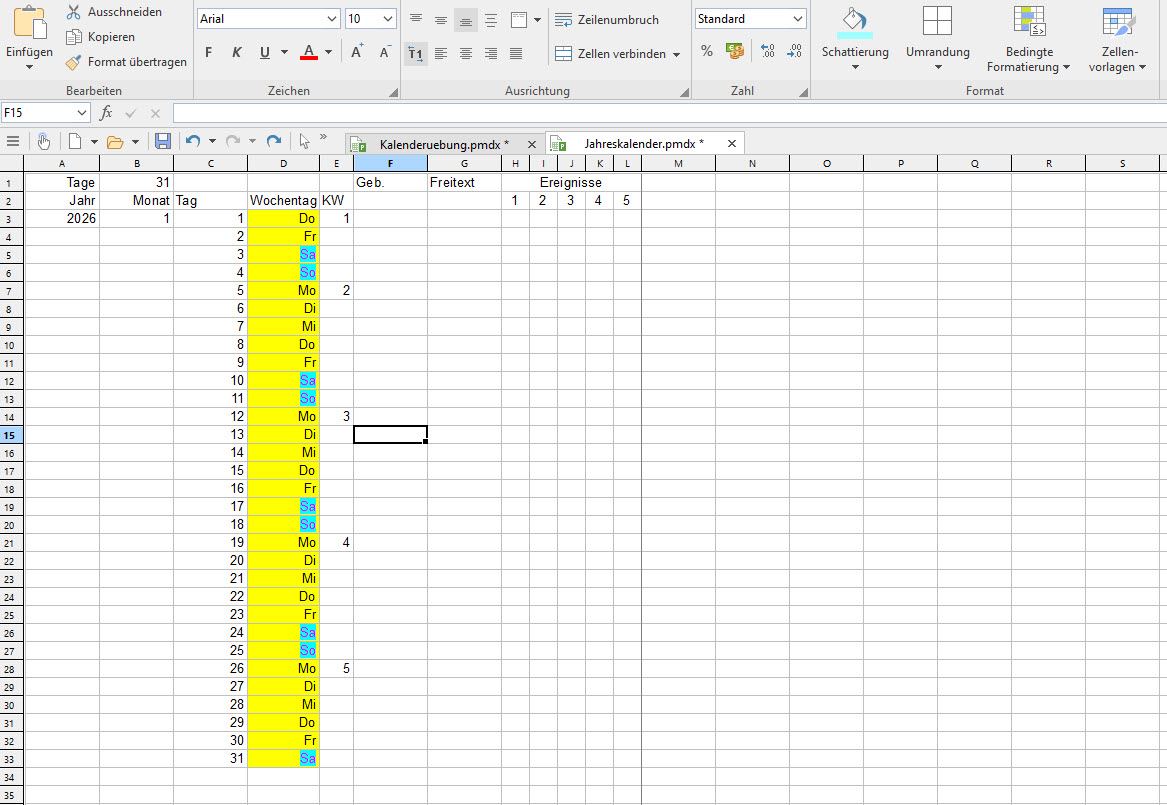
Task: Click the percent number format icon
Action: pyautogui.click(x=707, y=51)
